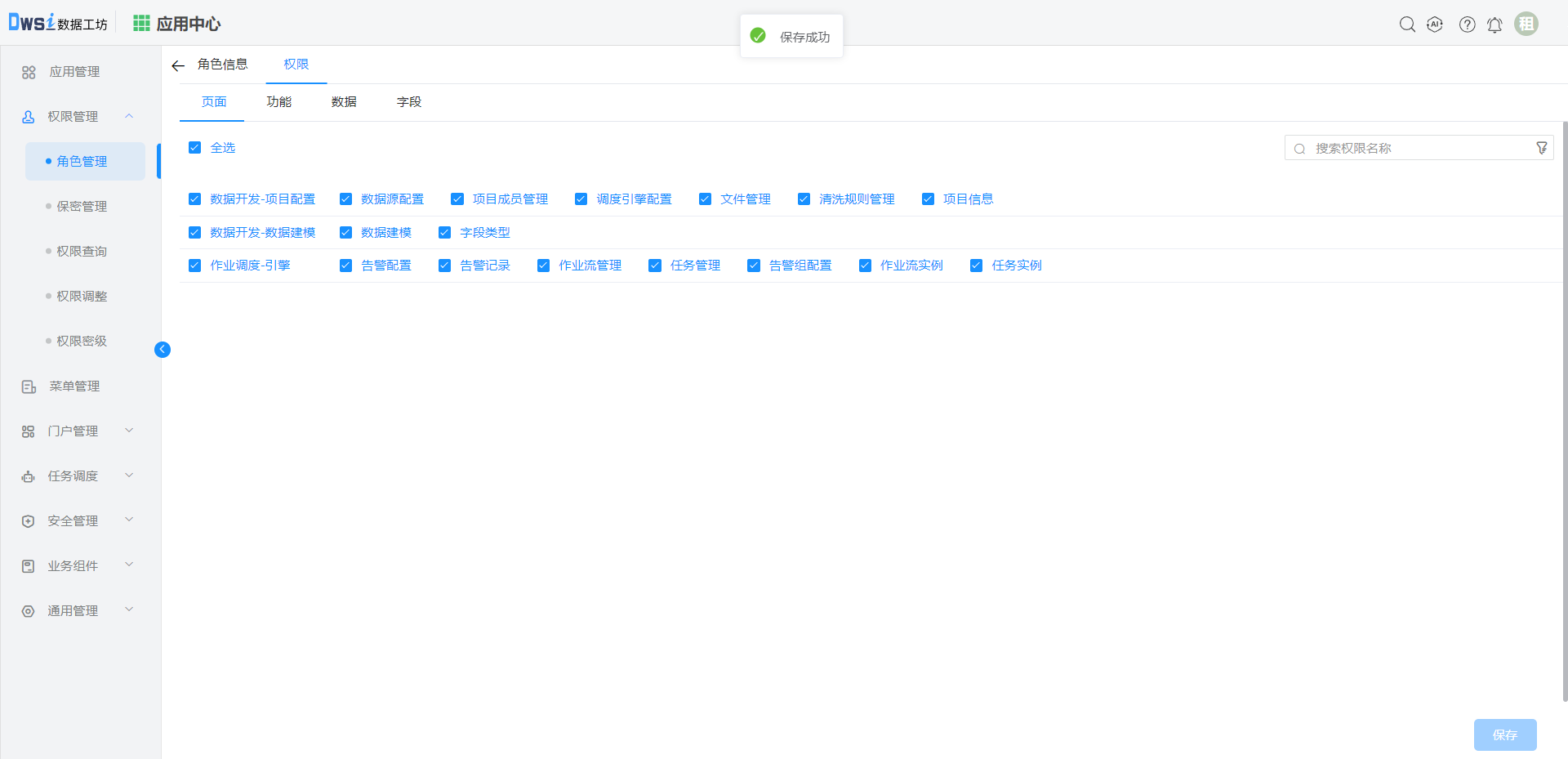Screen dimensions: 1568x759
Task: Toggle the 数据源配置 checkbox
Action: (345, 199)
